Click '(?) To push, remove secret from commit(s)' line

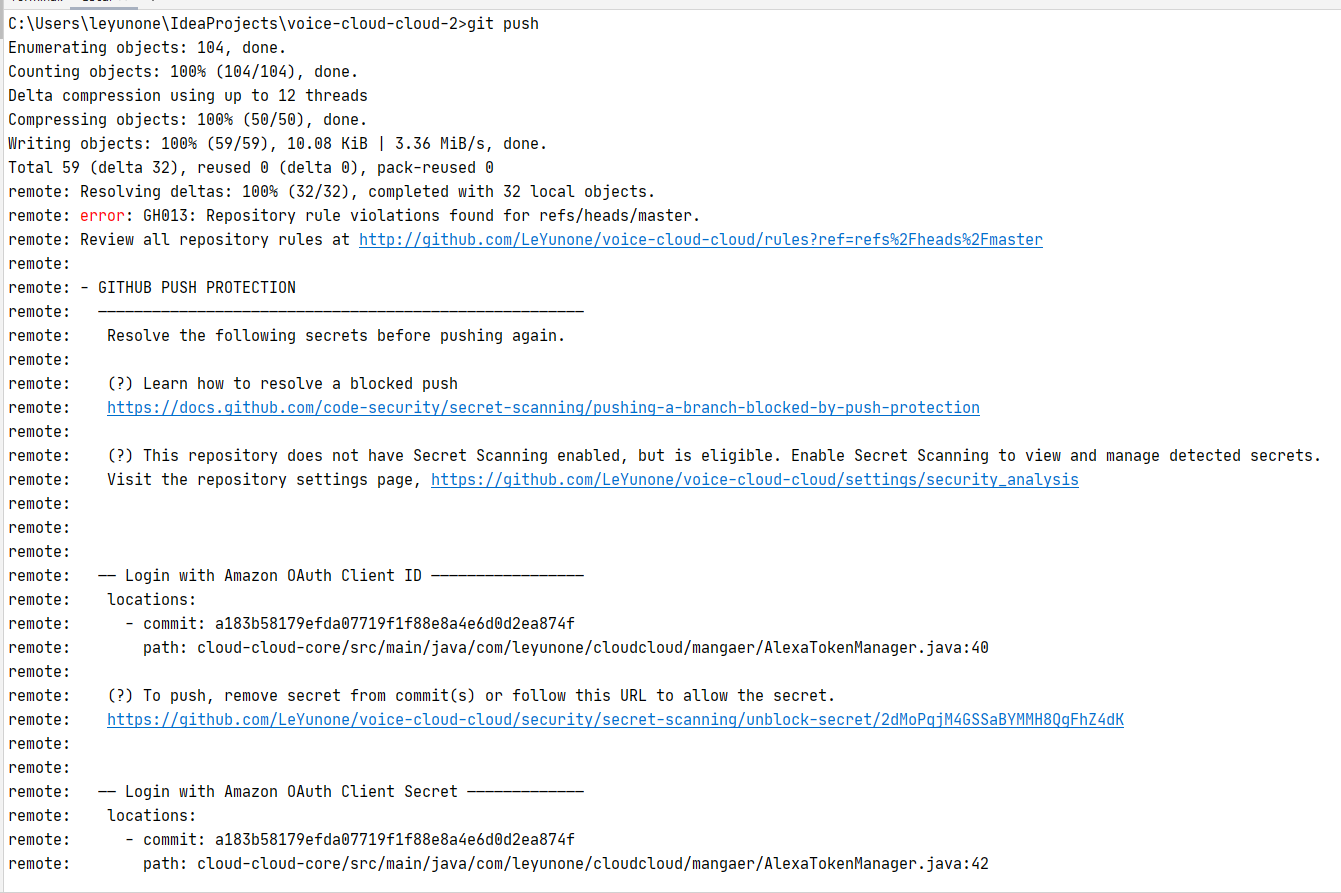[471, 696]
